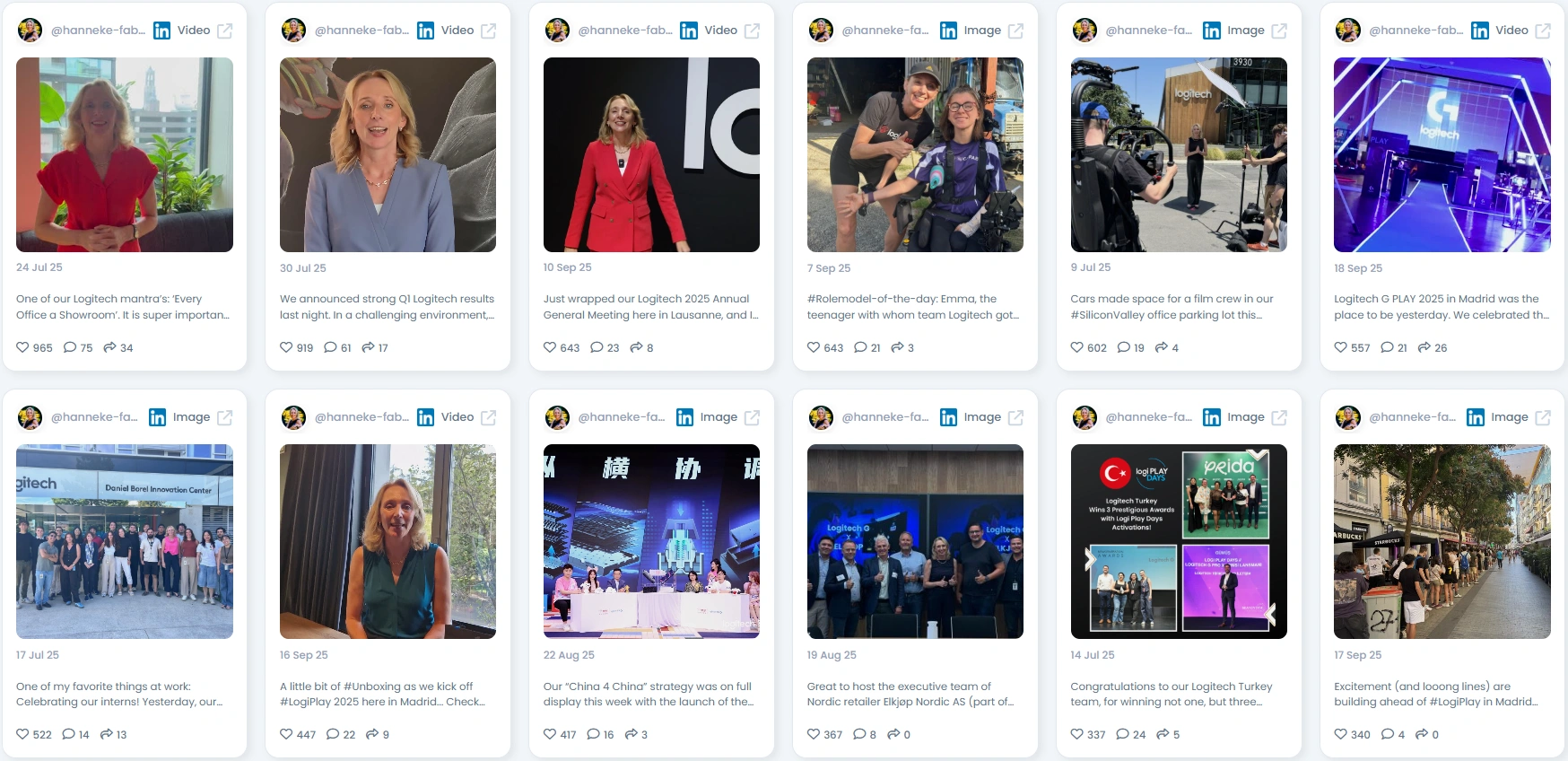Image resolution: width=1568 pixels, height=761 pixels.
Task: Open external link on 9 Jul 25 post
Action: pyautogui.click(x=1280, y=31)
